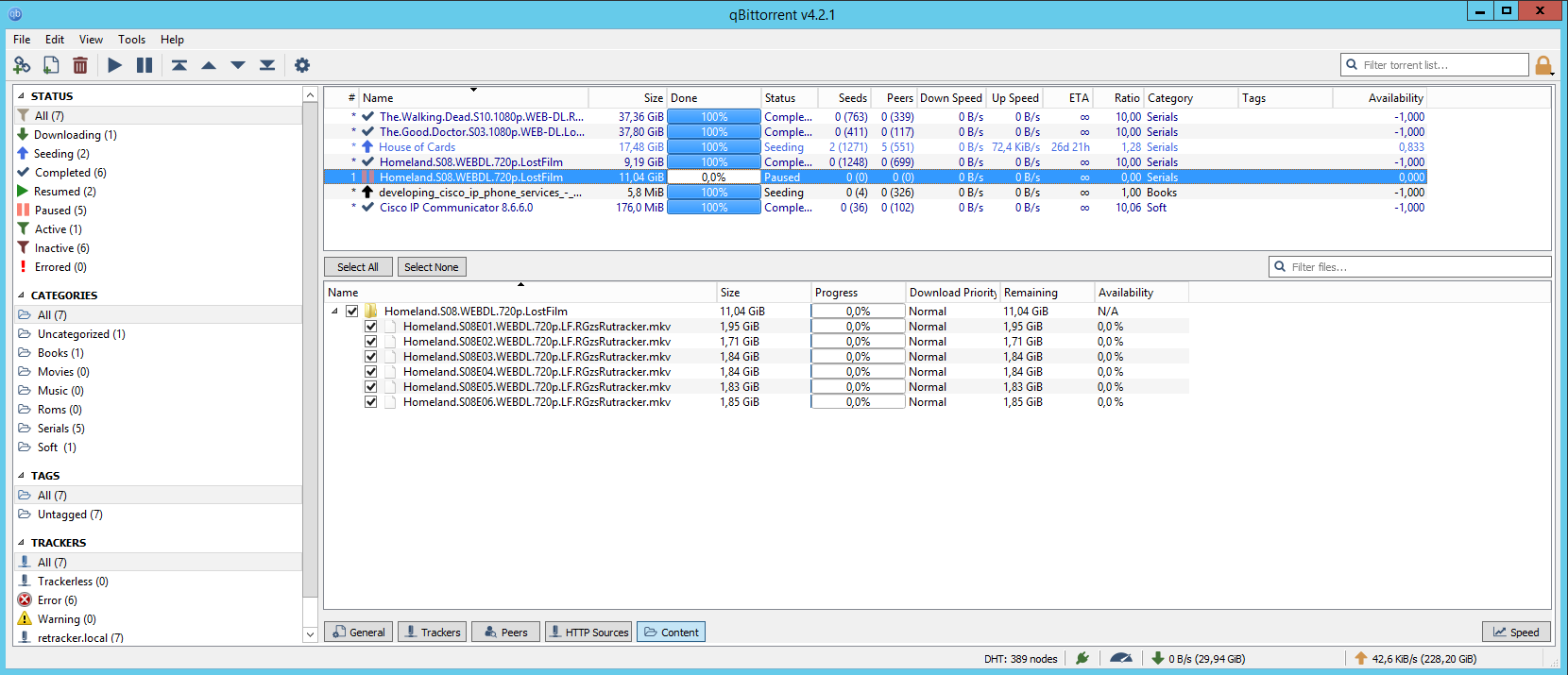Click the House of Cards progress bar

(x=714, y=147)
